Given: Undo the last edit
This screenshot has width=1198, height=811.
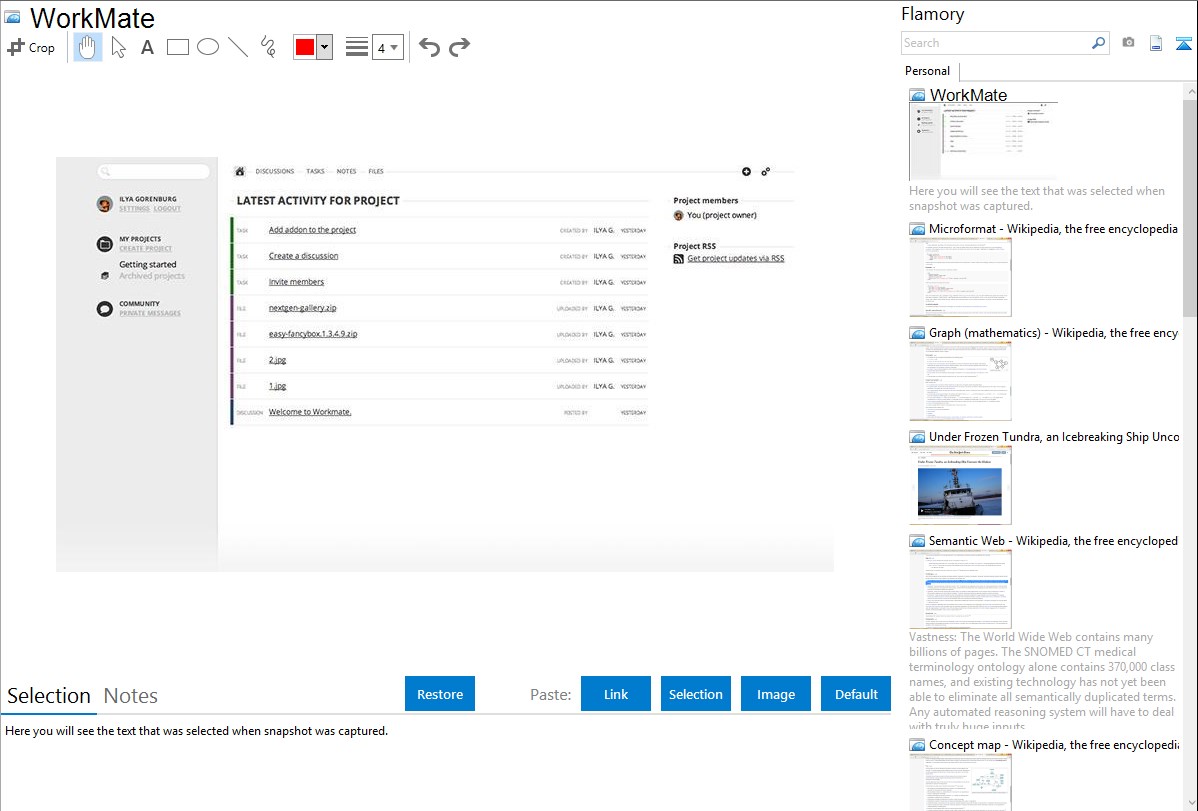Looking at the screenshot, I should 429,47.
